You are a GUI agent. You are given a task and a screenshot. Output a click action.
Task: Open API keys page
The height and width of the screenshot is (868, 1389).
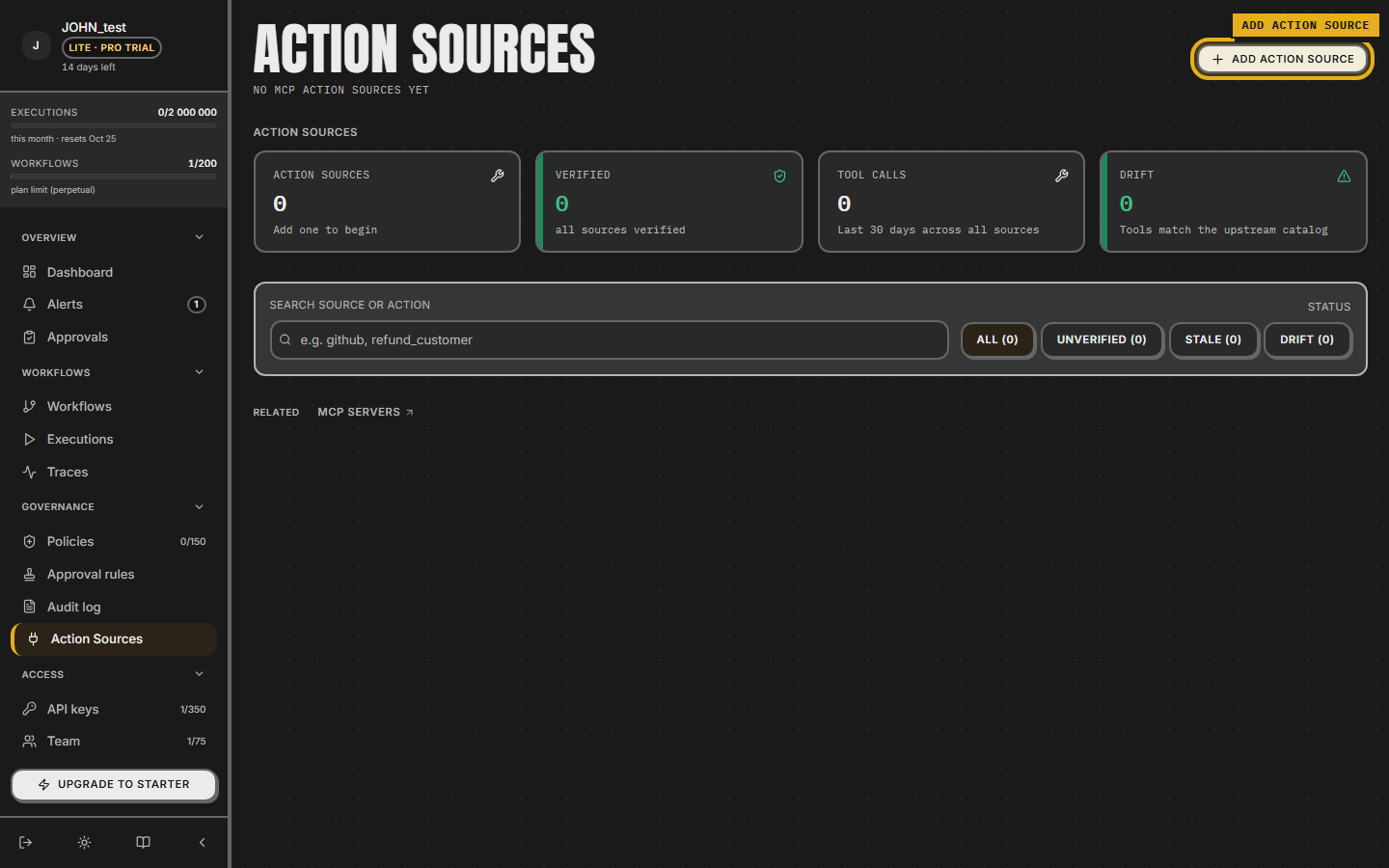point(114,710)
